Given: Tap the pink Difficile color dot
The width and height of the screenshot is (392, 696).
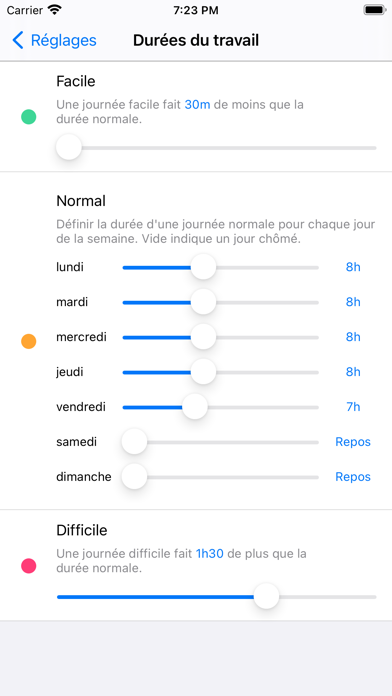Looking at the screenshot, I should point(29,566).
